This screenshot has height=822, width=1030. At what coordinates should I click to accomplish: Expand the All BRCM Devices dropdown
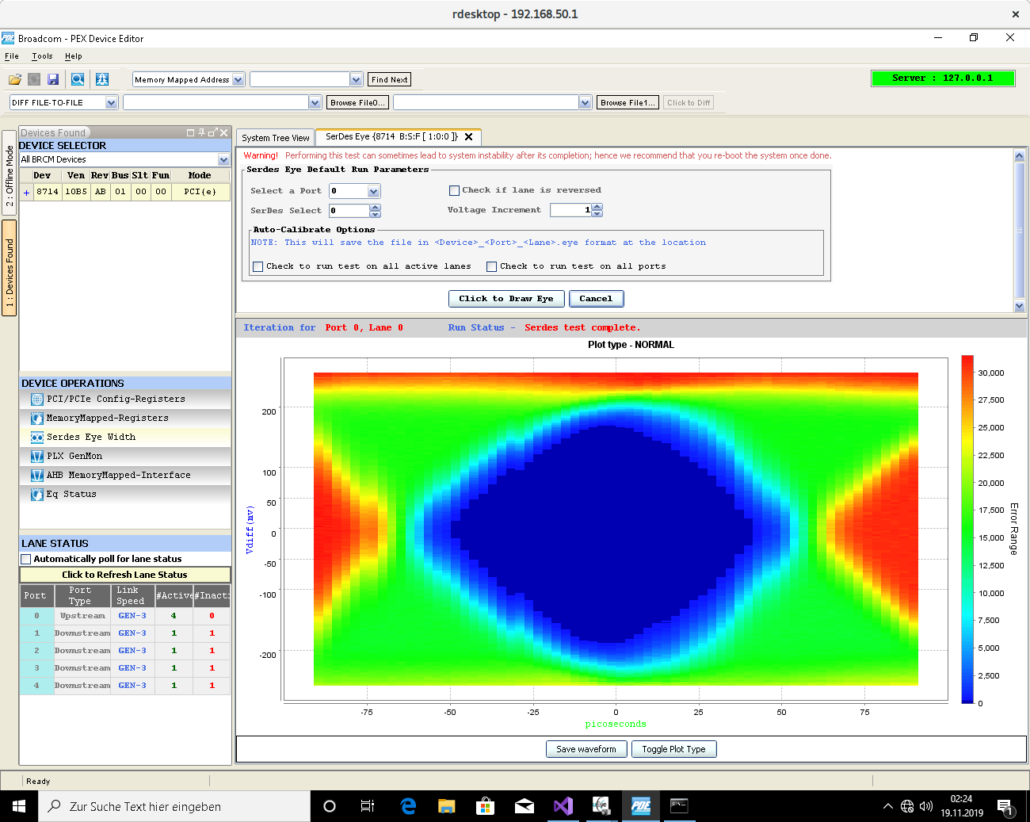coord(224,160)
